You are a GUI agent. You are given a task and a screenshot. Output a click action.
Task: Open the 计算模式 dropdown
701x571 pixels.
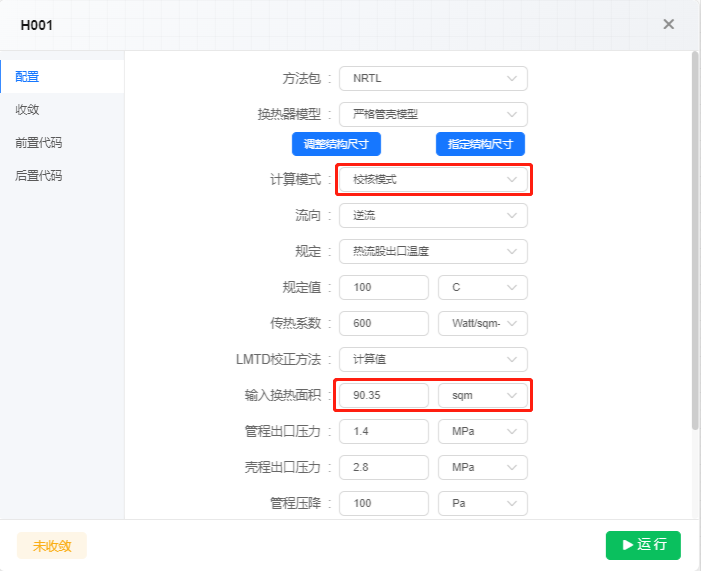tap(433, 179)
